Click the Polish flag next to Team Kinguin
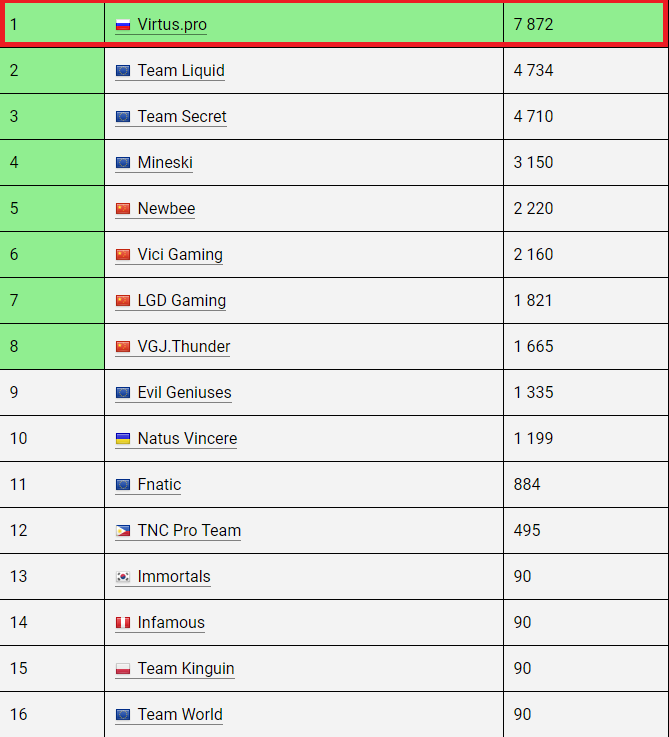Screen dimensions: 669x737 123,669
